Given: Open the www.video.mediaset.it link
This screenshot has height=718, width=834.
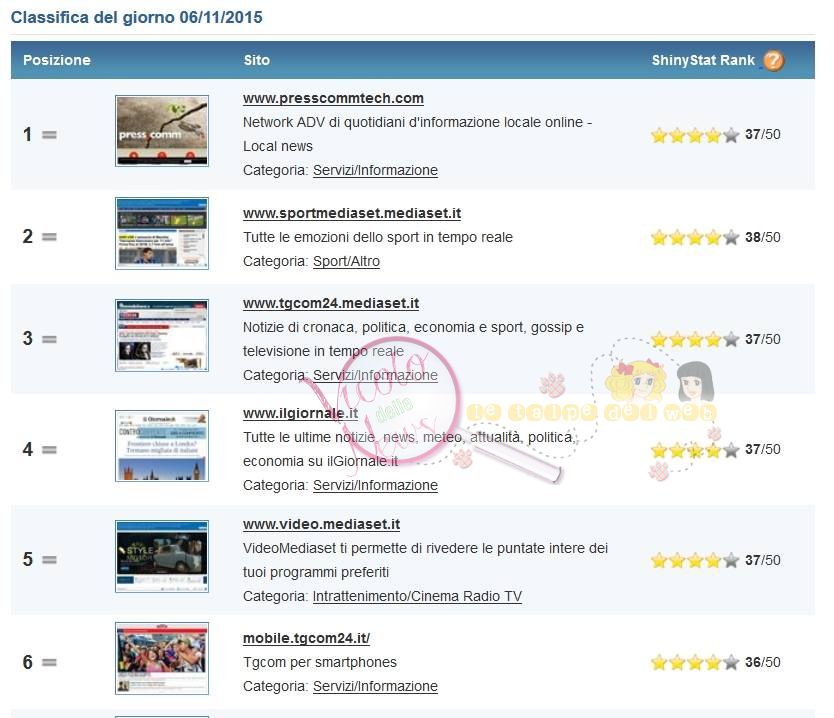Looking at the screenshot, I should [x=321, y=524].
